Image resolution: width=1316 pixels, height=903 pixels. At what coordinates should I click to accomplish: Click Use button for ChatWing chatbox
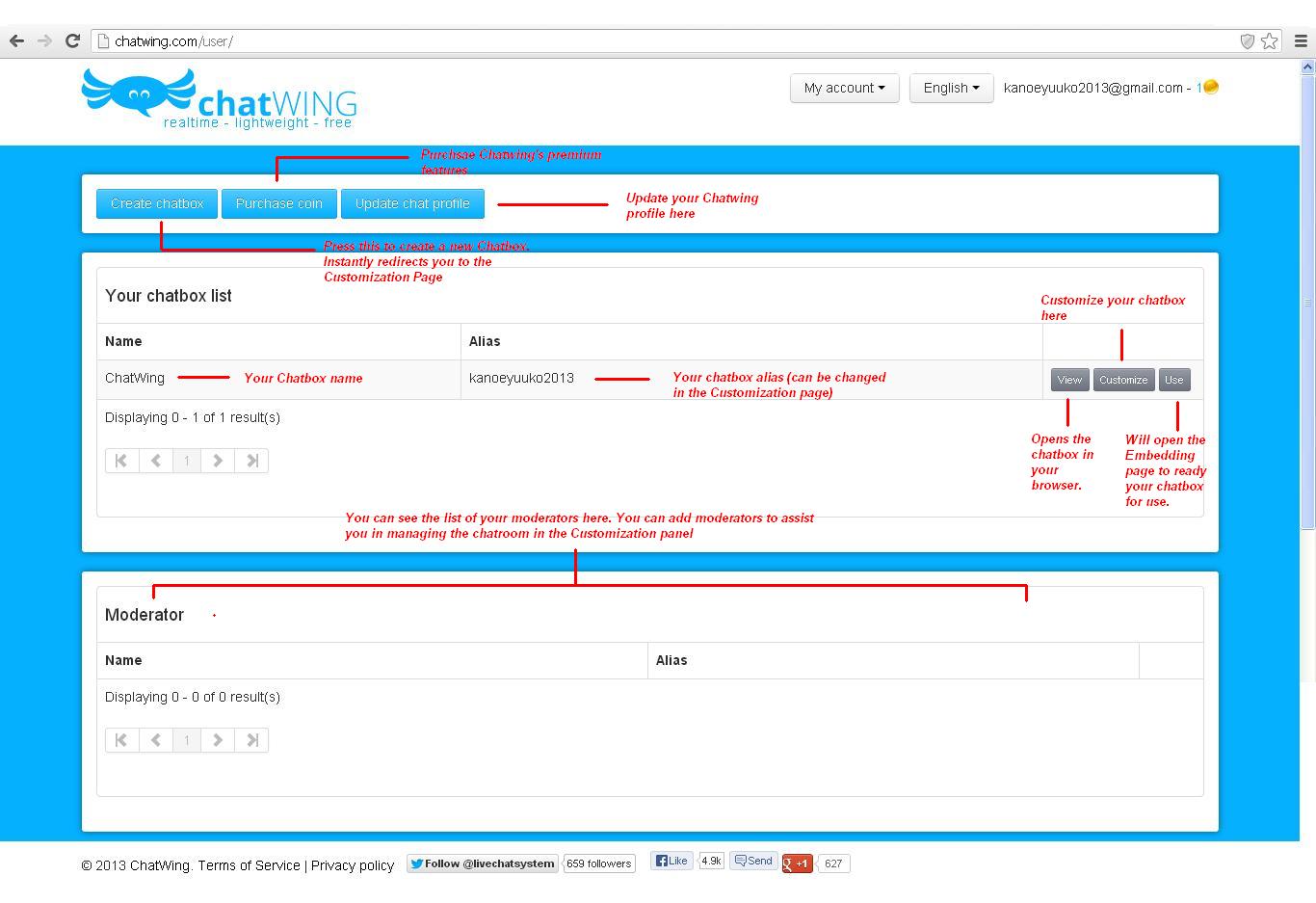click(1173, 380)
